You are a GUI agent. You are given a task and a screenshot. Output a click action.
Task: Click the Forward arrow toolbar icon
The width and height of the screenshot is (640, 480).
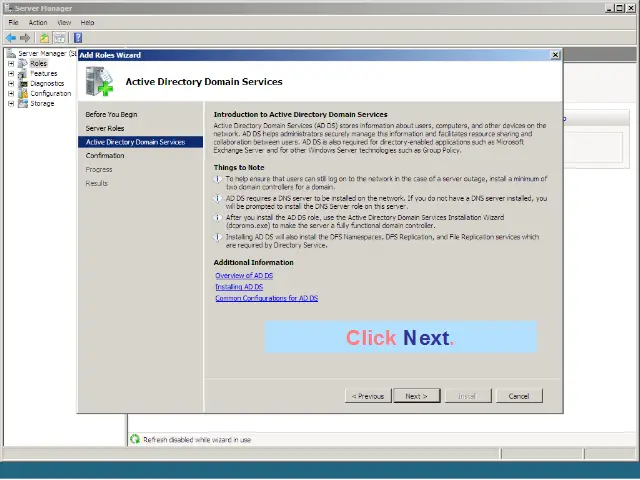click(x=25, y=38)
